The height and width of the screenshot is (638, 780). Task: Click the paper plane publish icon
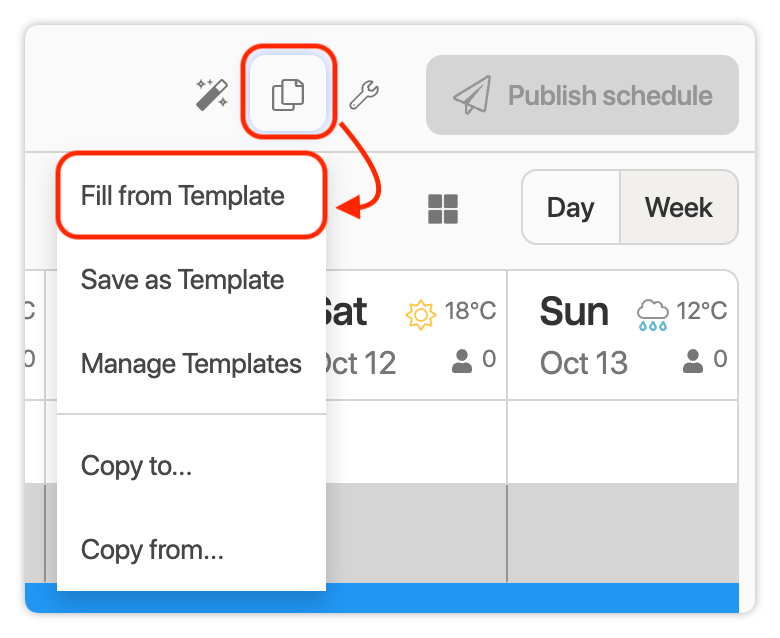(x=472, y=95)
